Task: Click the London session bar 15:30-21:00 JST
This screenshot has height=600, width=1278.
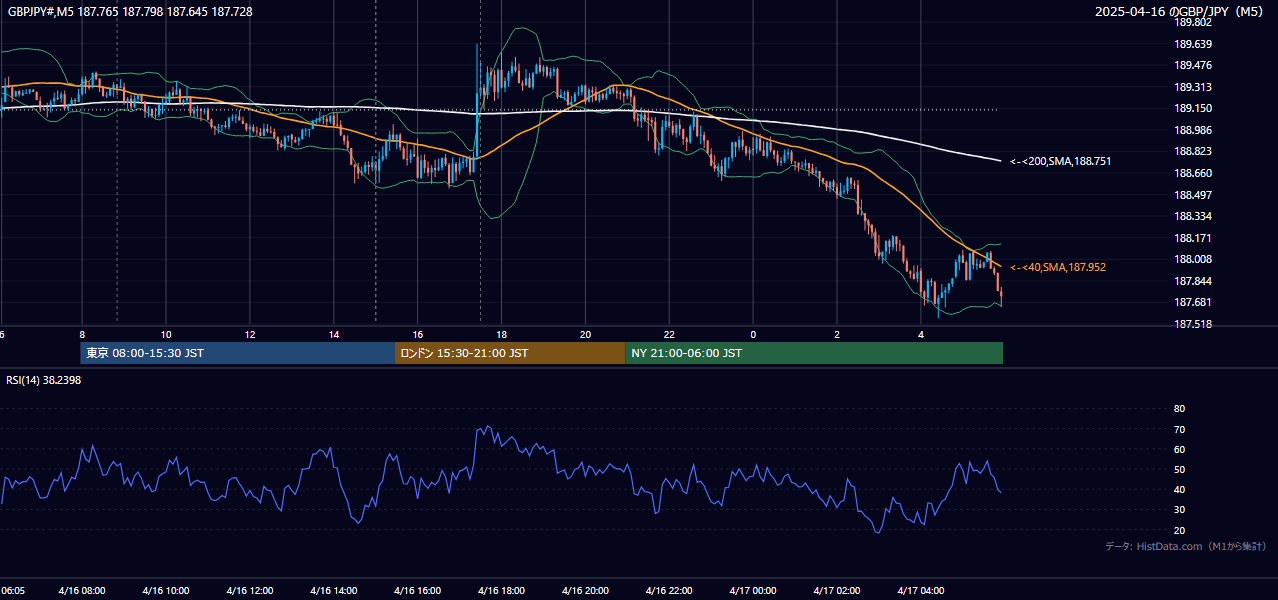Action: pos(510,353)
